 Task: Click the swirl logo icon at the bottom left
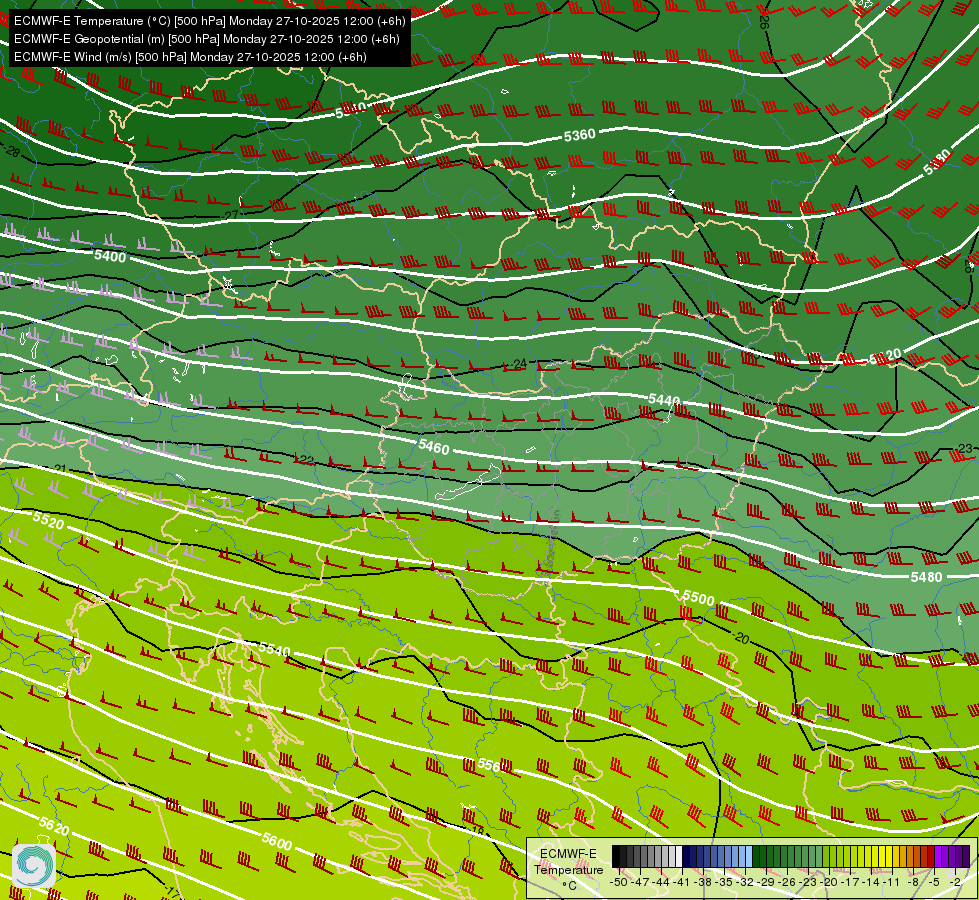pos(34,865)
